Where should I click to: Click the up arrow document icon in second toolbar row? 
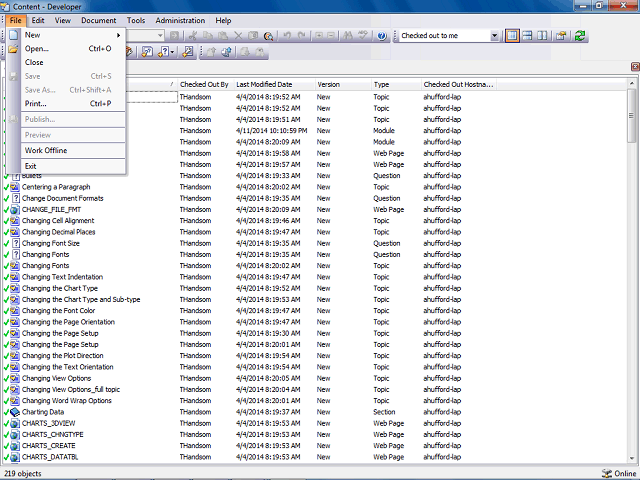coord(211,52)
